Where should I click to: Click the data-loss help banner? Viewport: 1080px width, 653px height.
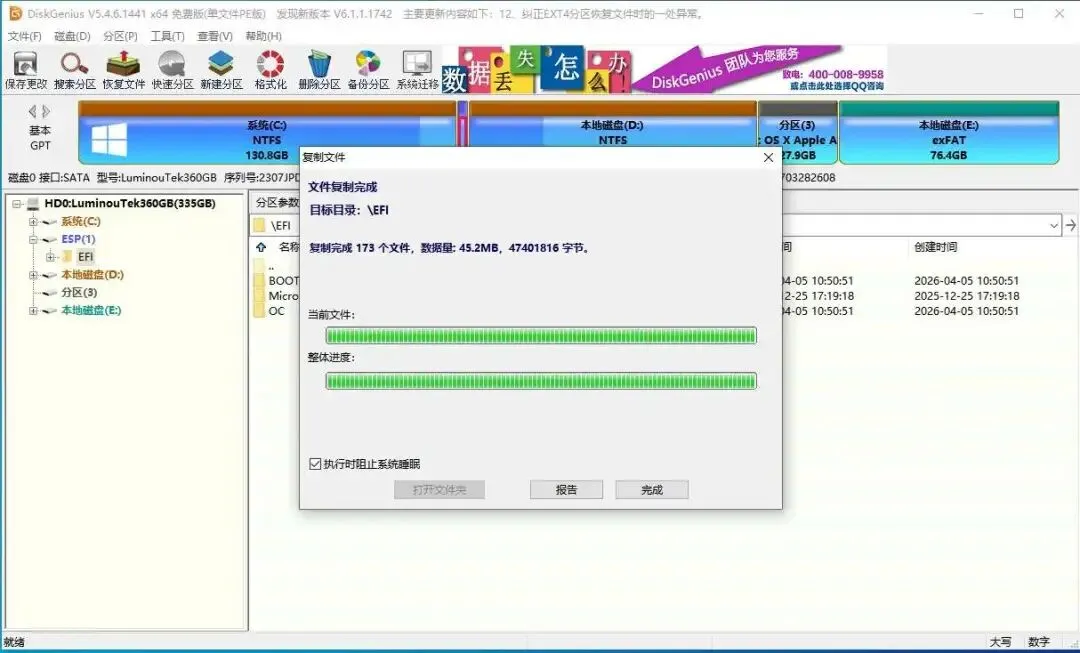664,69
